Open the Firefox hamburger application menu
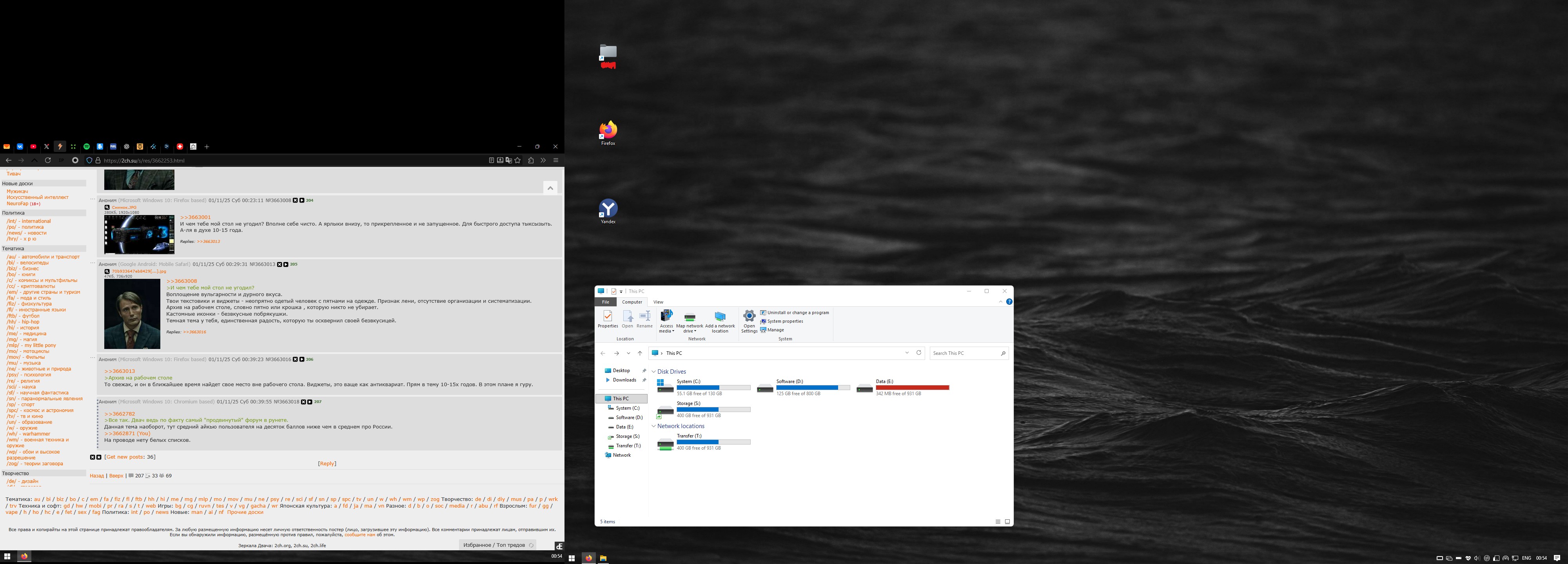Image resolution: width=1568 pixels, height=564 pixels. click(555, 161)
